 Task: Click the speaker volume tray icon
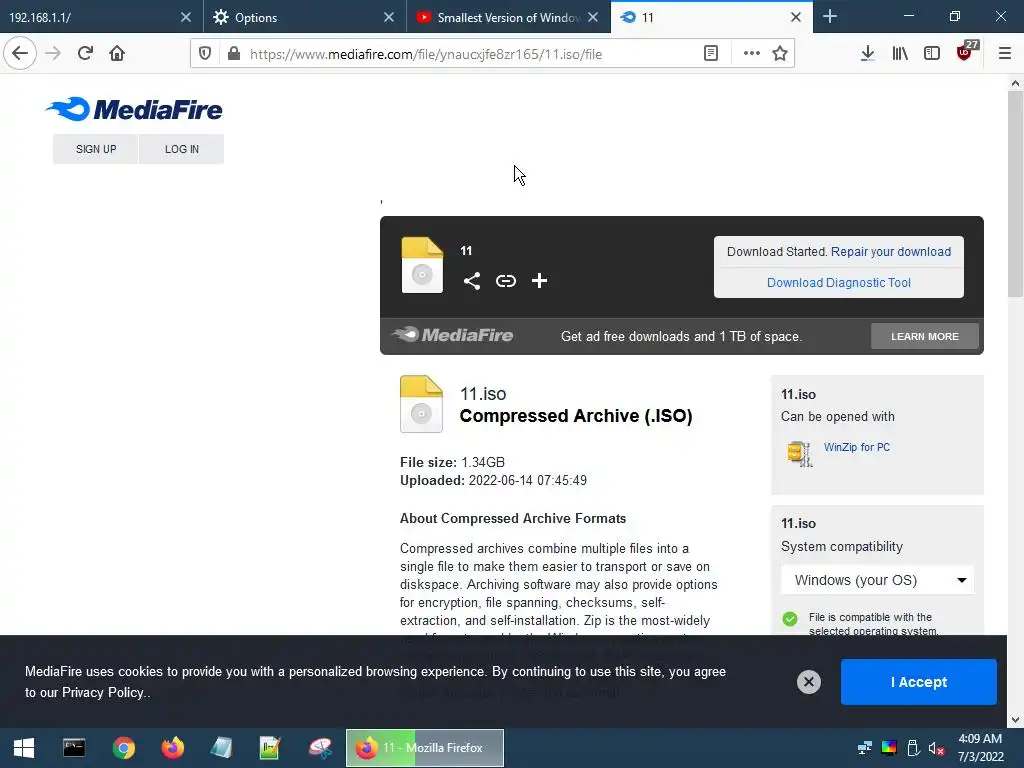[x=936, y=748]
